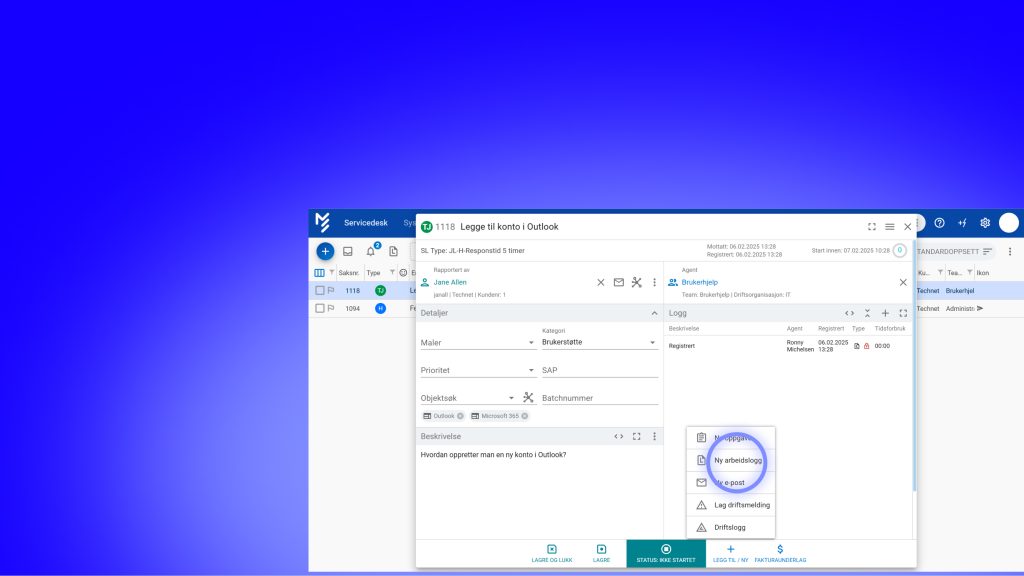The height and width of the screenshot is (576, 1024).
Task: Filter the Type column
Action: [x=392, y=272]
